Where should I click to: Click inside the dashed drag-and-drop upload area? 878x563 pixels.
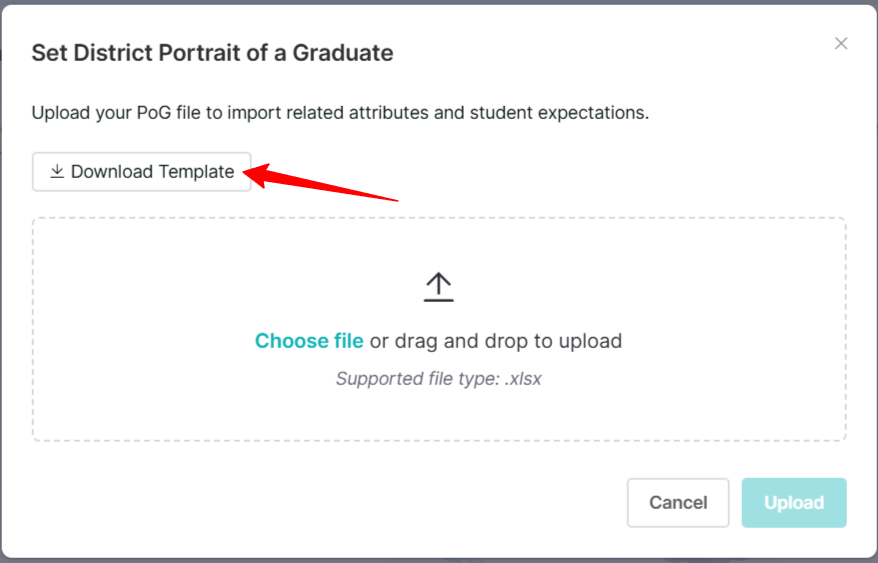click(439, 329)
